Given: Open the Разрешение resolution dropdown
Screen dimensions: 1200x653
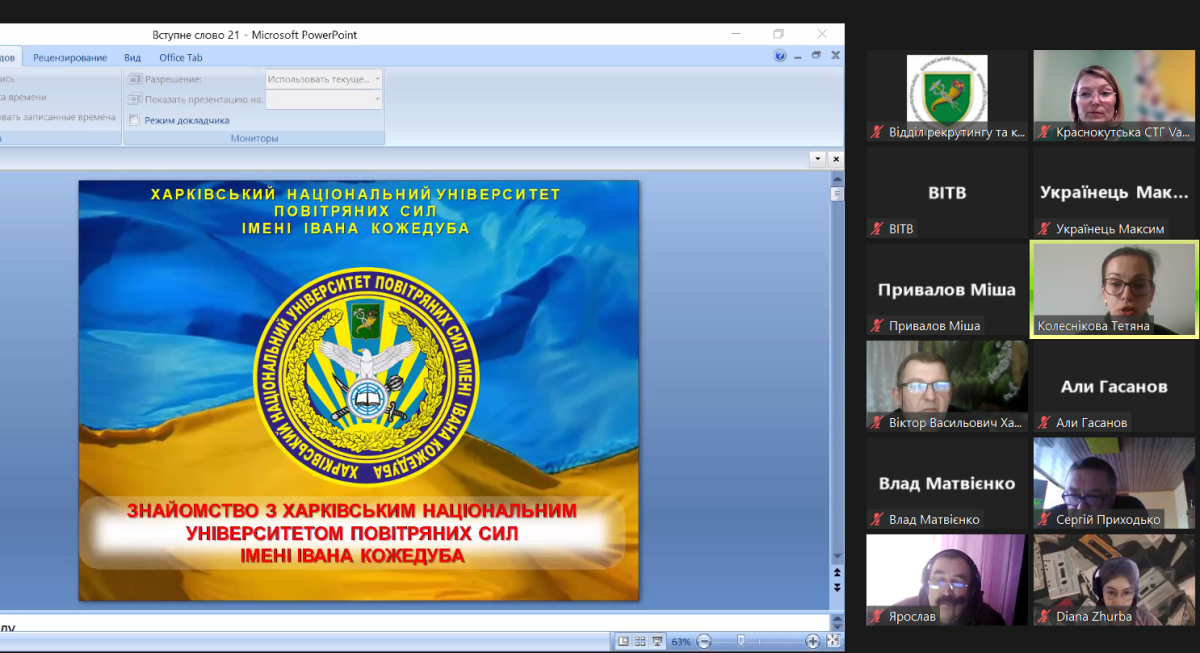Looking at the screenshot, I should (x=324, y=78).
